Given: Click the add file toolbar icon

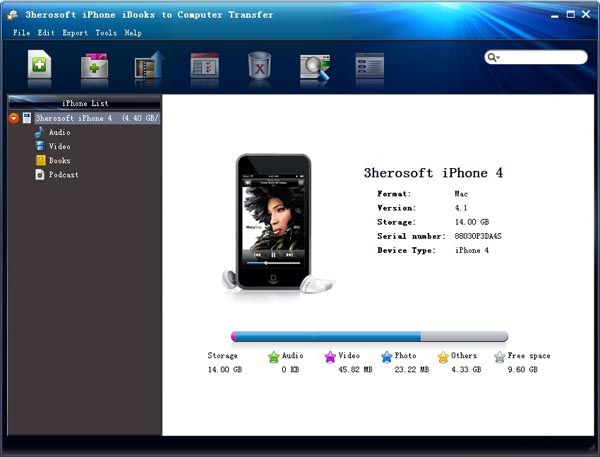Looking at the screenshot, I should [39, 64].
